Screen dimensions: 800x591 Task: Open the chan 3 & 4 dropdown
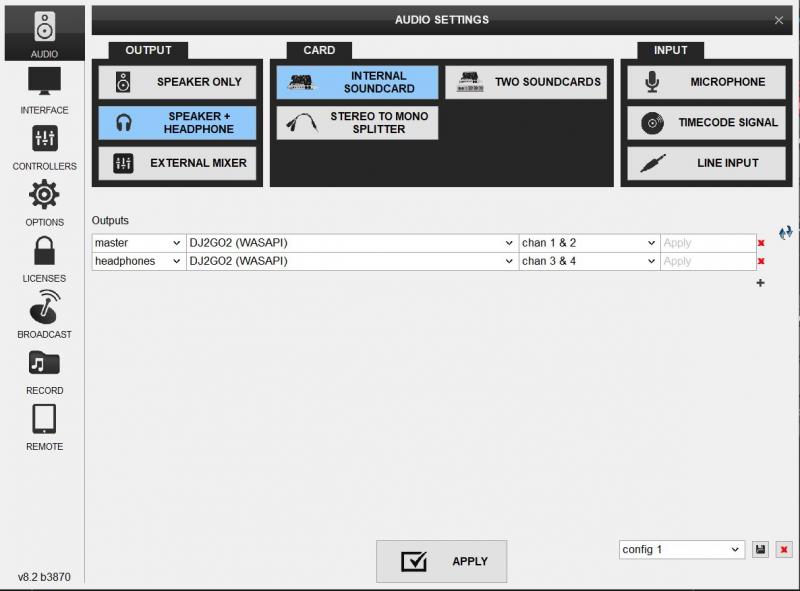click(x=589, y=261)
